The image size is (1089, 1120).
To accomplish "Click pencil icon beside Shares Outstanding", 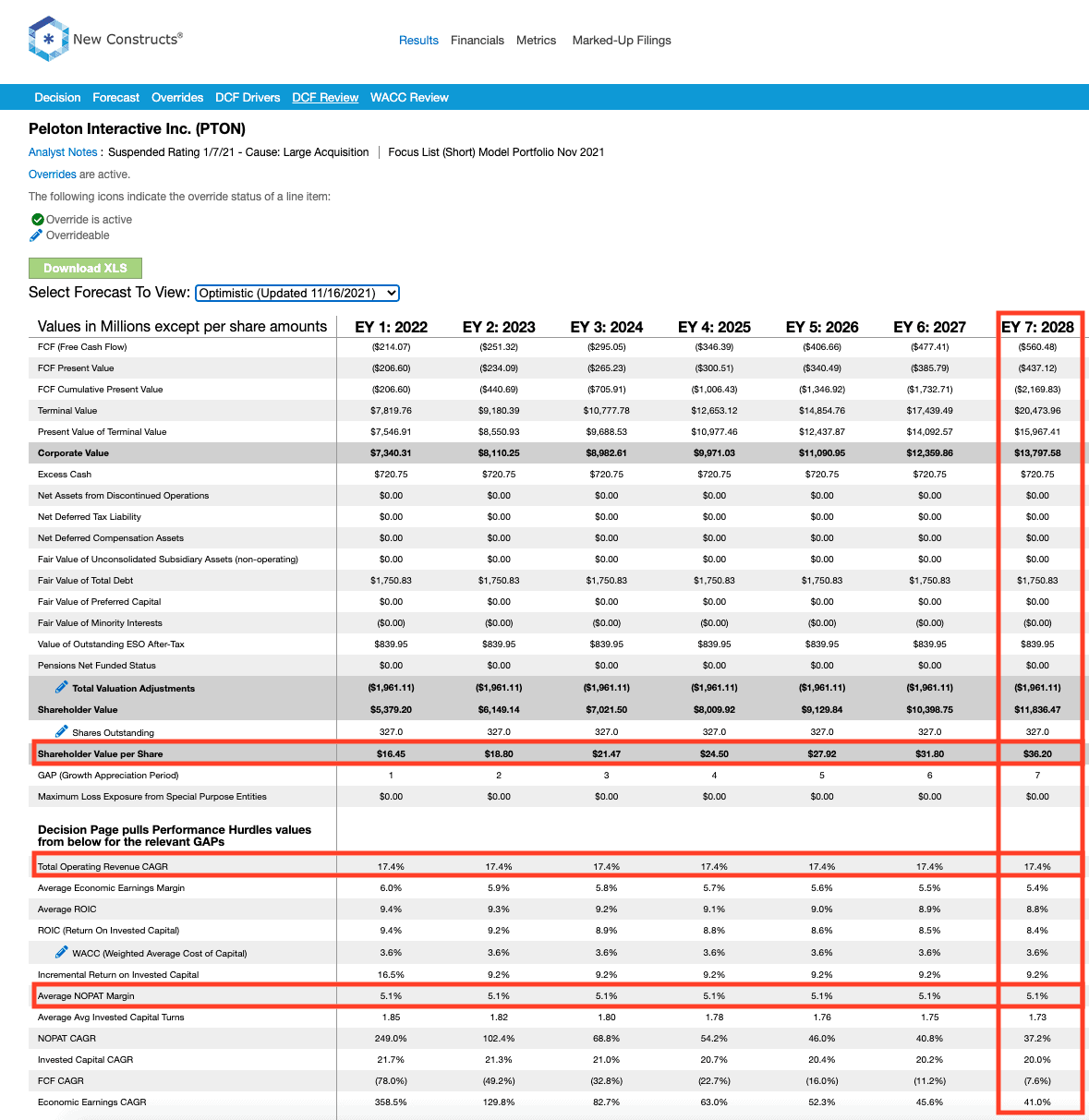I will (x=61, y=731).
